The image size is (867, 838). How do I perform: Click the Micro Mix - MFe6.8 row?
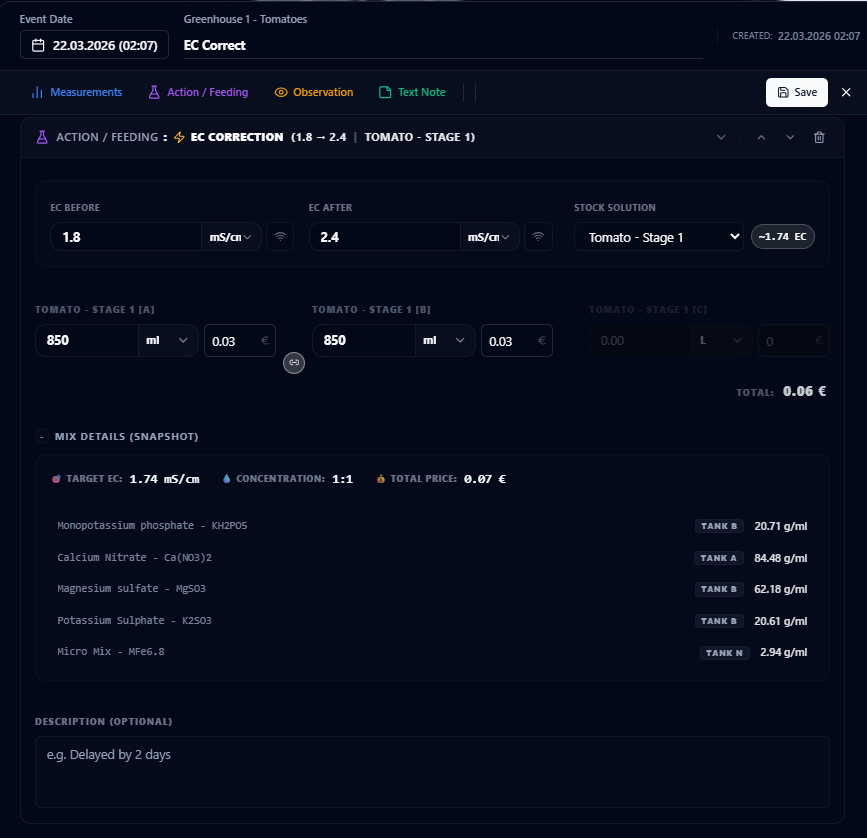pos(432,652)
